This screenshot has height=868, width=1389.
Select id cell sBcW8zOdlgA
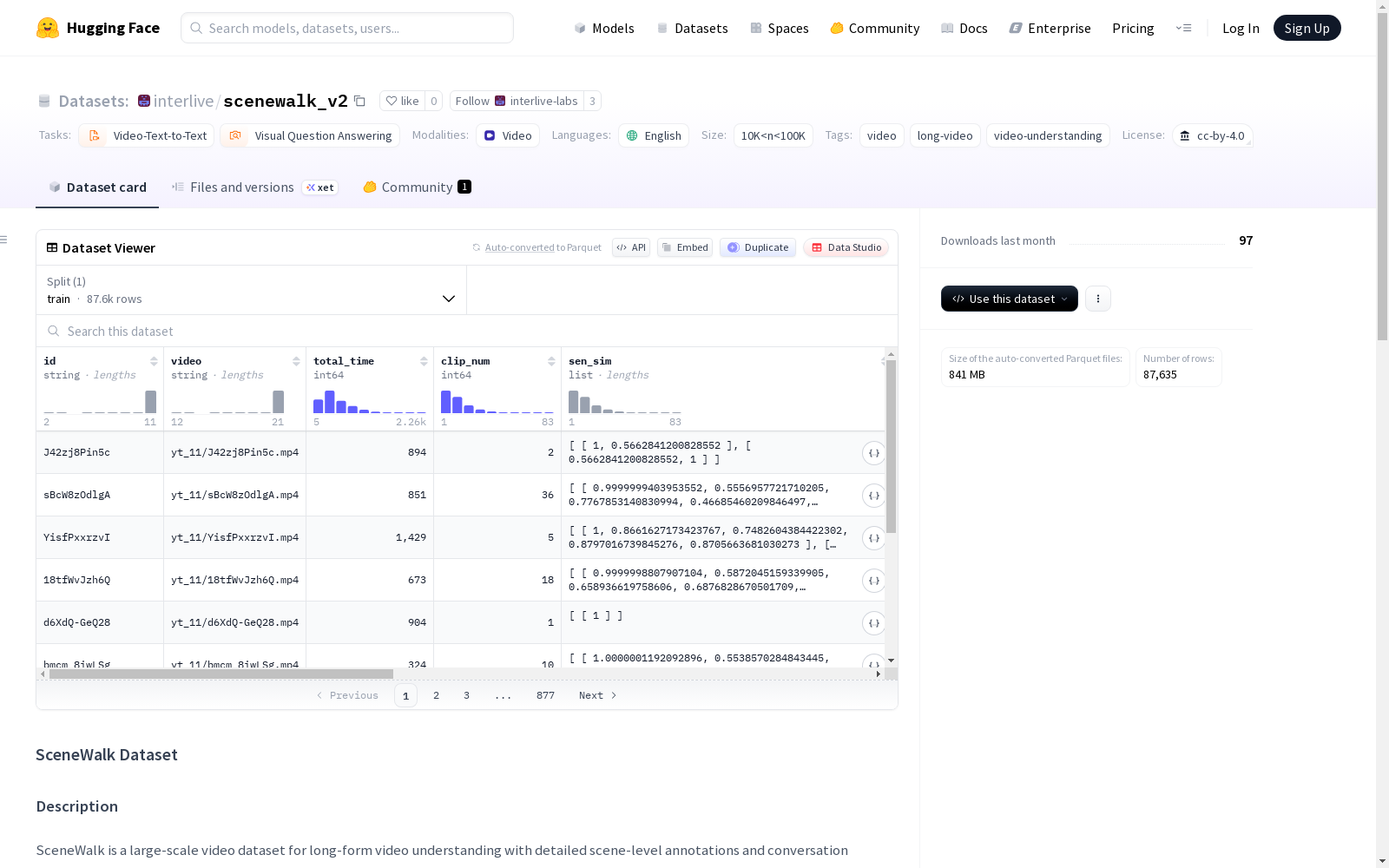pyautogui.click(x=100, y=495)
